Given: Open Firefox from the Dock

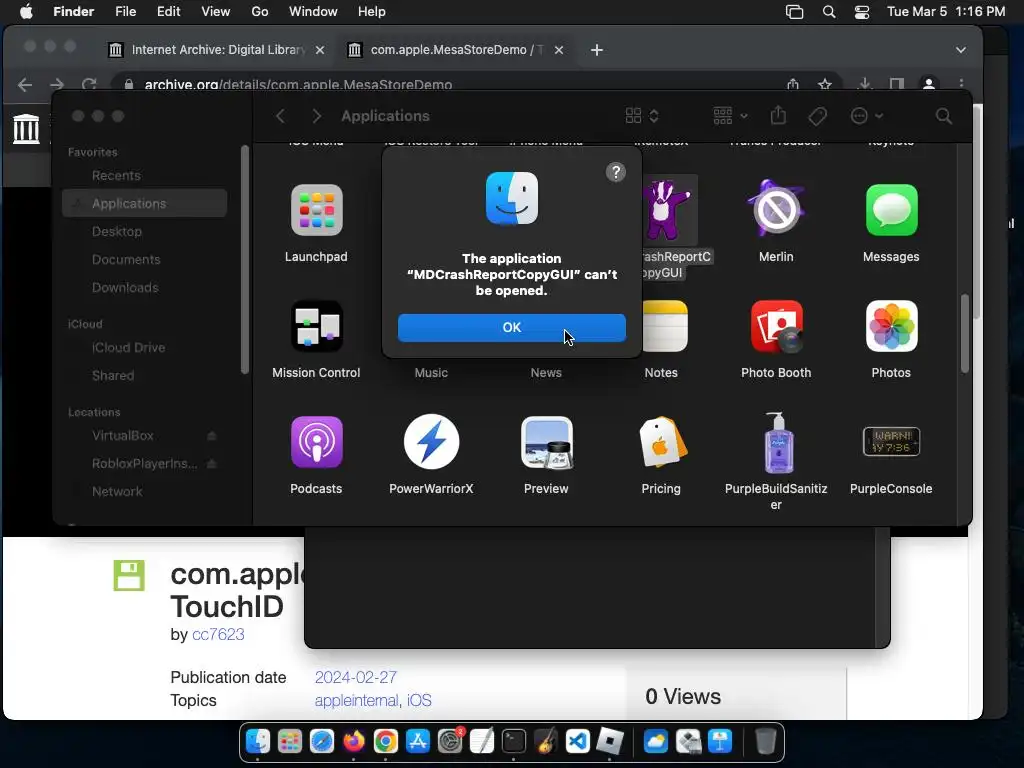Looking at the screenshot, I should 353,741.
